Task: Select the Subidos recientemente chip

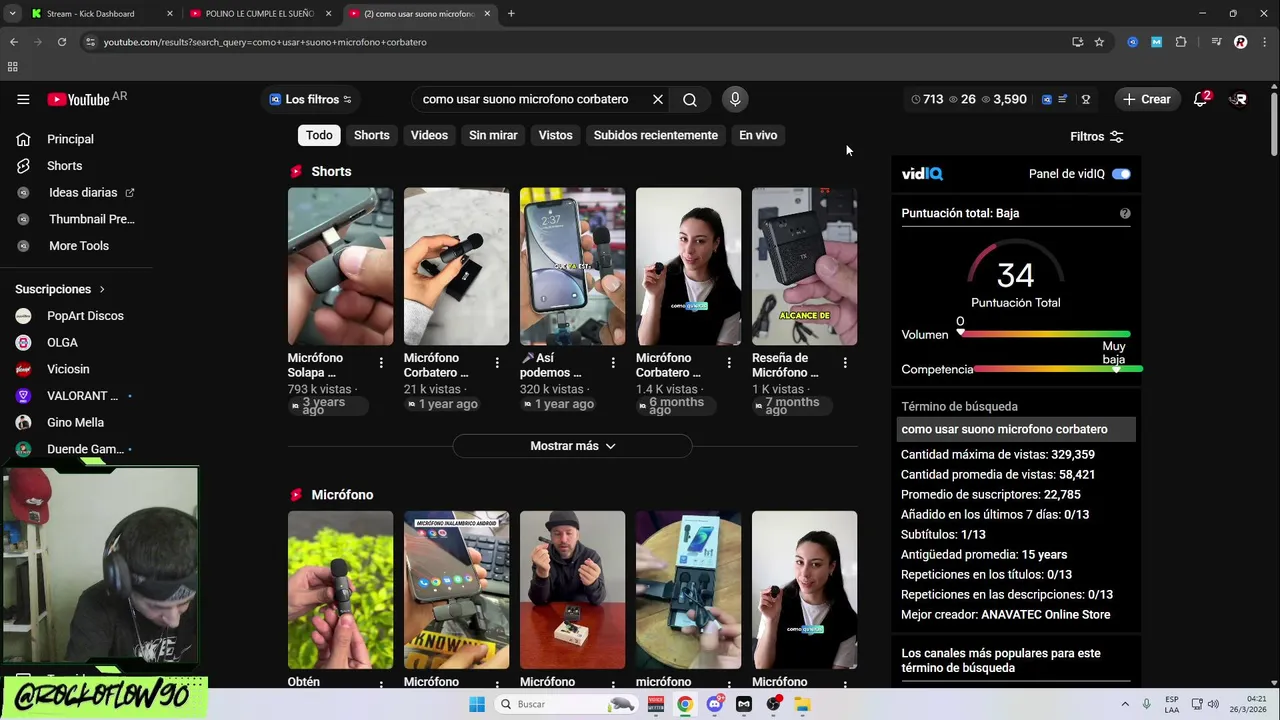Action: tap(655, 135)
